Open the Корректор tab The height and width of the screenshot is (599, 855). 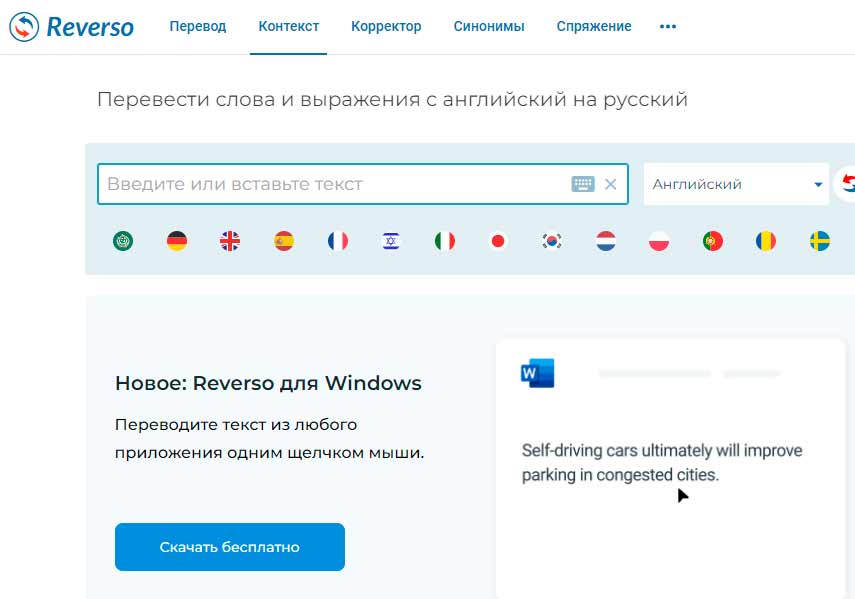386,27
